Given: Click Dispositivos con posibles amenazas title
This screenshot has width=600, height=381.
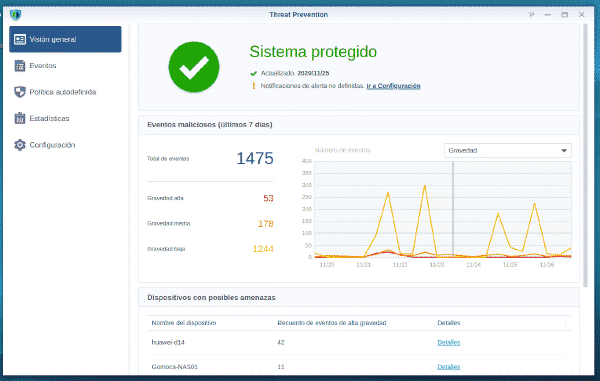Looking at the screenshot, I should tap(211, 297).
